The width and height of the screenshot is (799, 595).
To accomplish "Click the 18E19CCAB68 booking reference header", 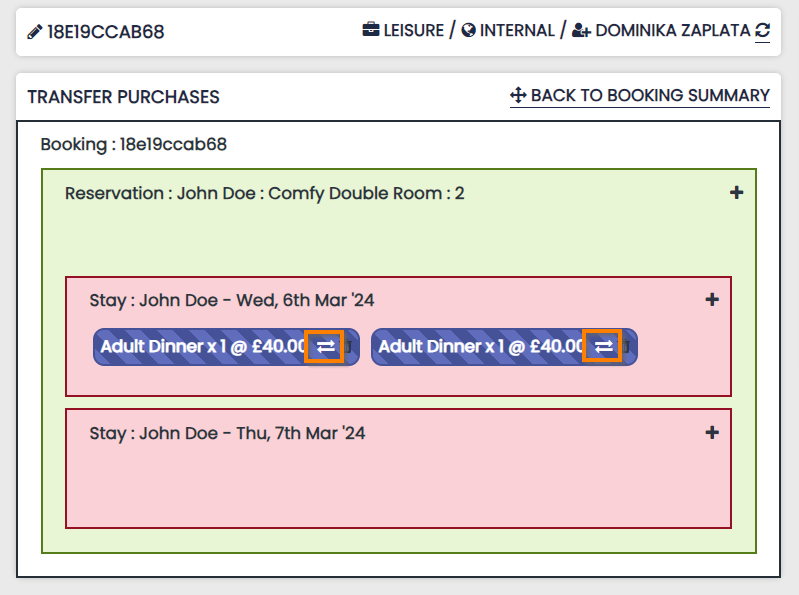I will tap(106, 32).
